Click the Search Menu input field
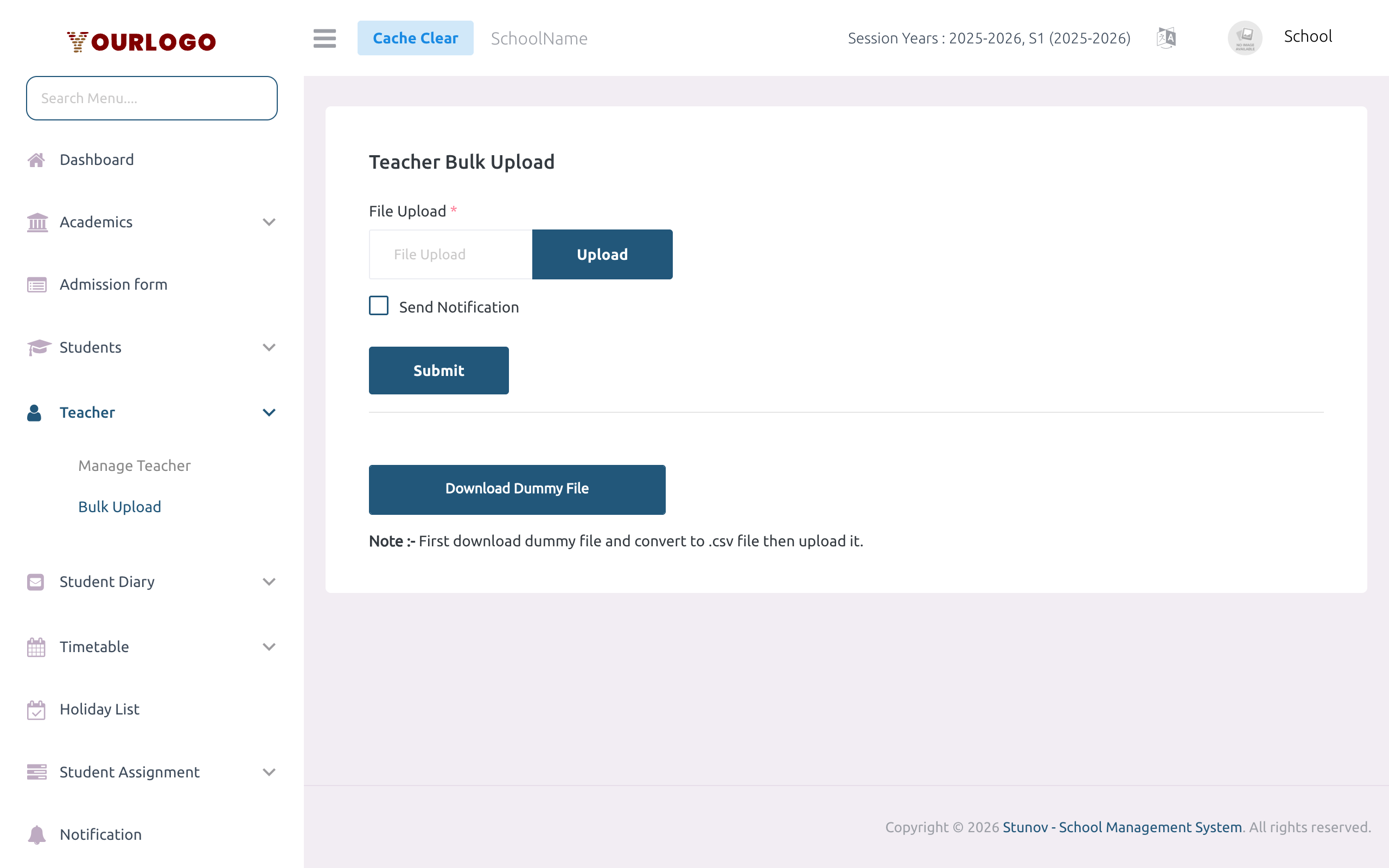The width and height of the screenshot is (1389, 868). tap(151, 98)
